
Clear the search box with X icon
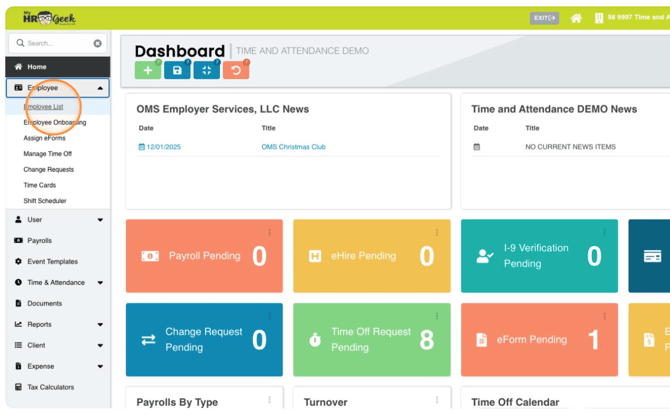(97, 43)
